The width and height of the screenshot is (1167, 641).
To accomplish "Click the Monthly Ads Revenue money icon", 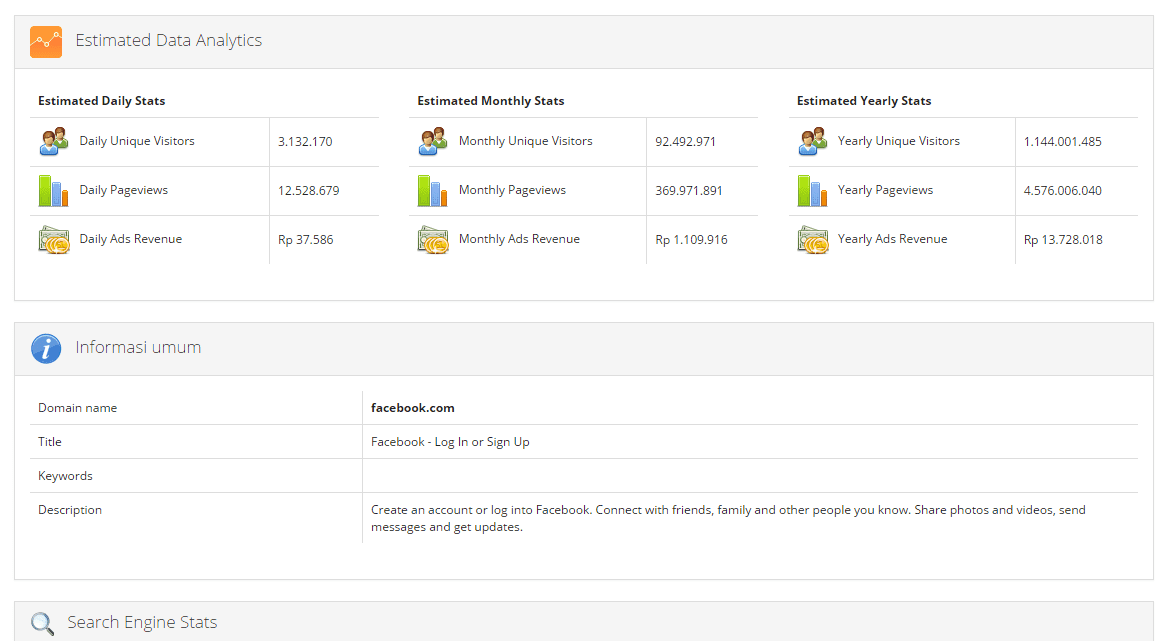I will 433,240.
